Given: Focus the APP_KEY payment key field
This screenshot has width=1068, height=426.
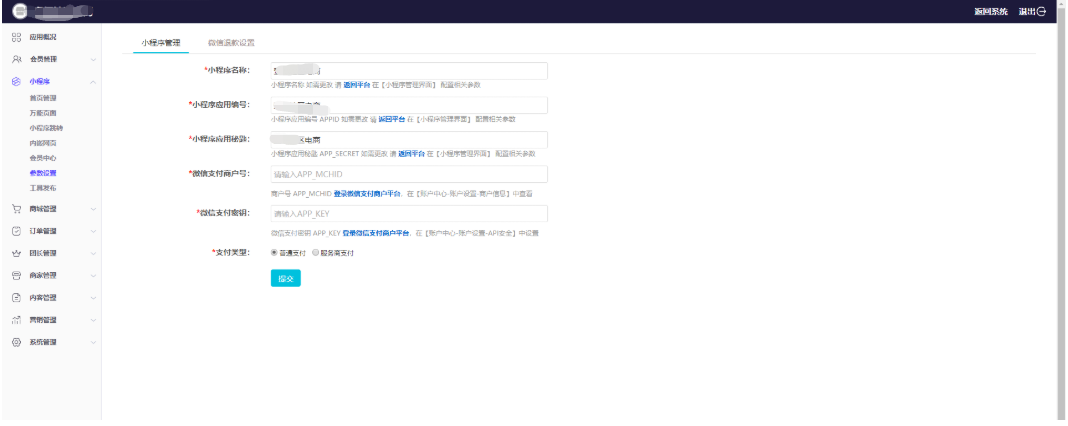Looking at the screenshot, I should [409, 213].
